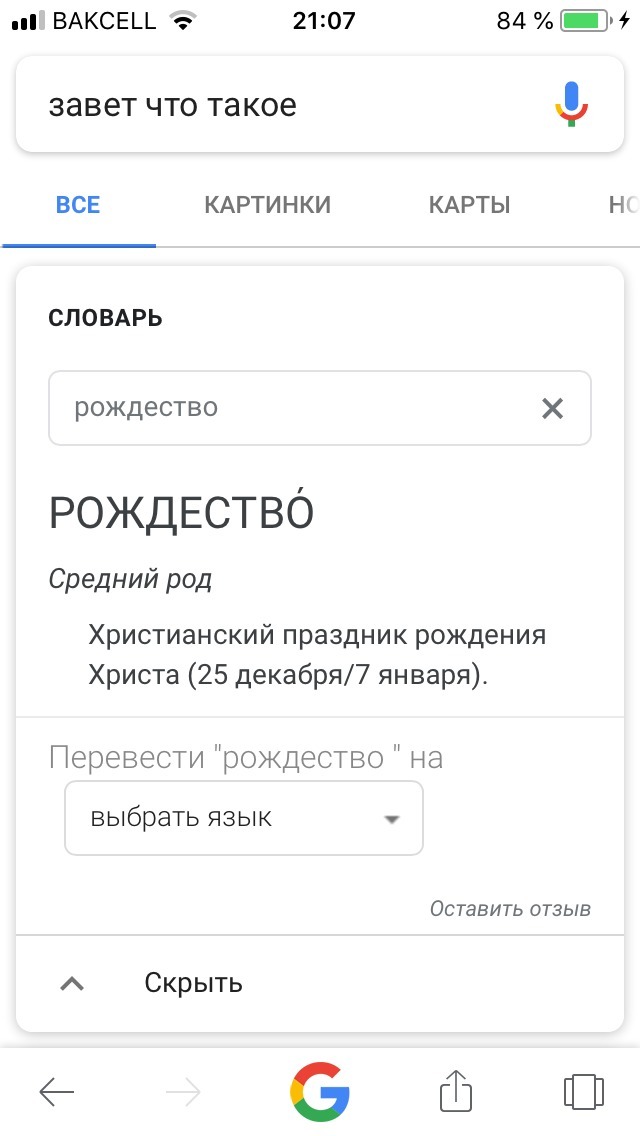Screen dimensions: 640x1136
Task: Tap the battery indicator in status bar
Action: (585, 21)
